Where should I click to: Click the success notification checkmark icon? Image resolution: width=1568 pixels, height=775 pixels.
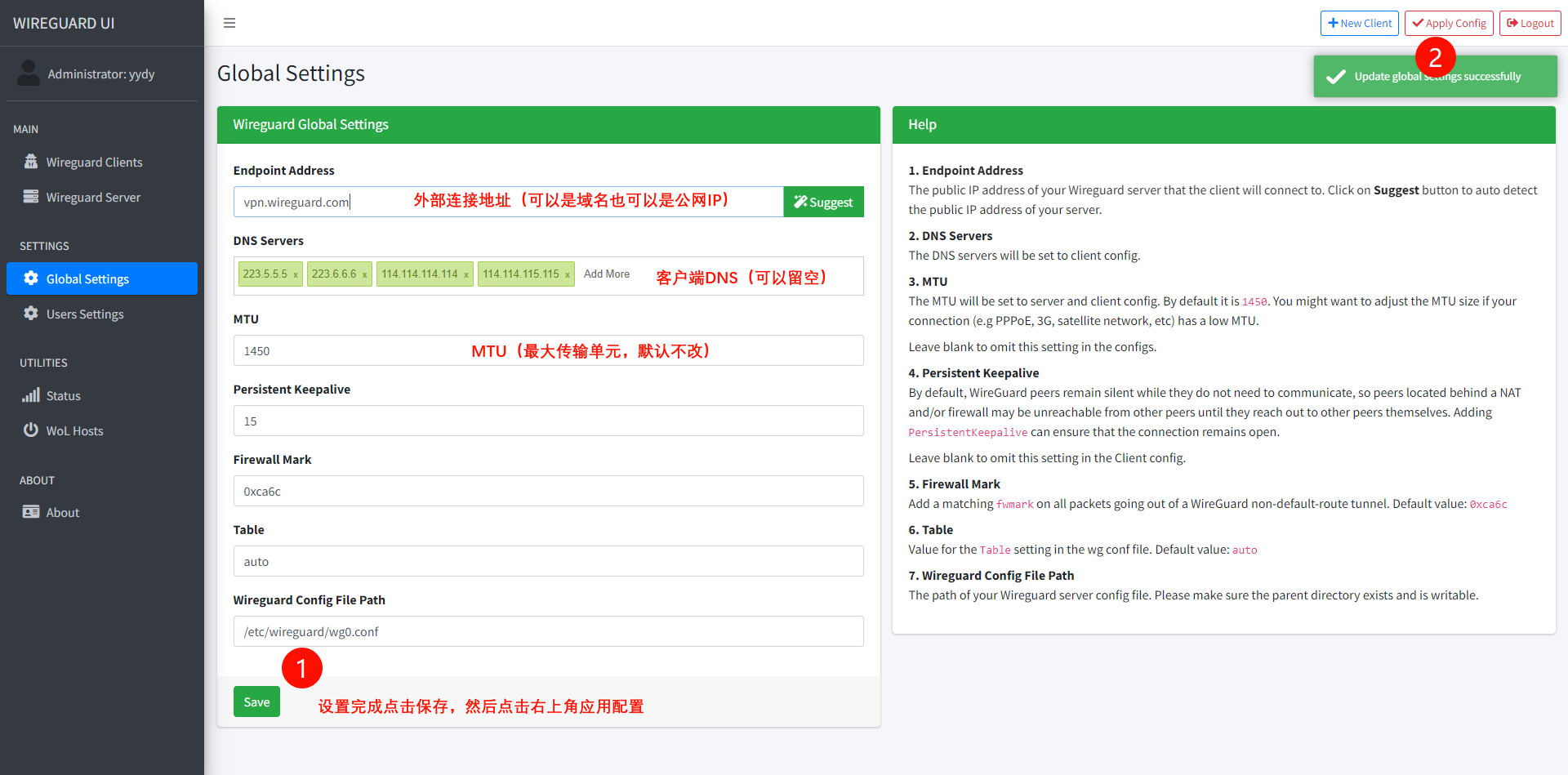click(x=1336, y=77)
